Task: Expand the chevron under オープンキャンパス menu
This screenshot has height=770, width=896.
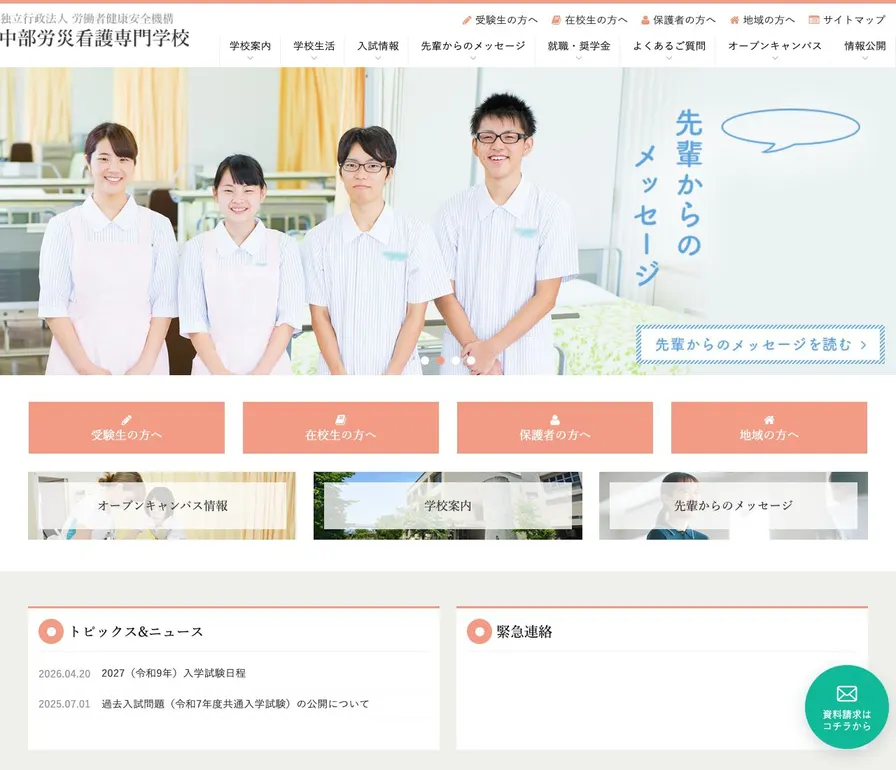Action: (x=775, y=58)
